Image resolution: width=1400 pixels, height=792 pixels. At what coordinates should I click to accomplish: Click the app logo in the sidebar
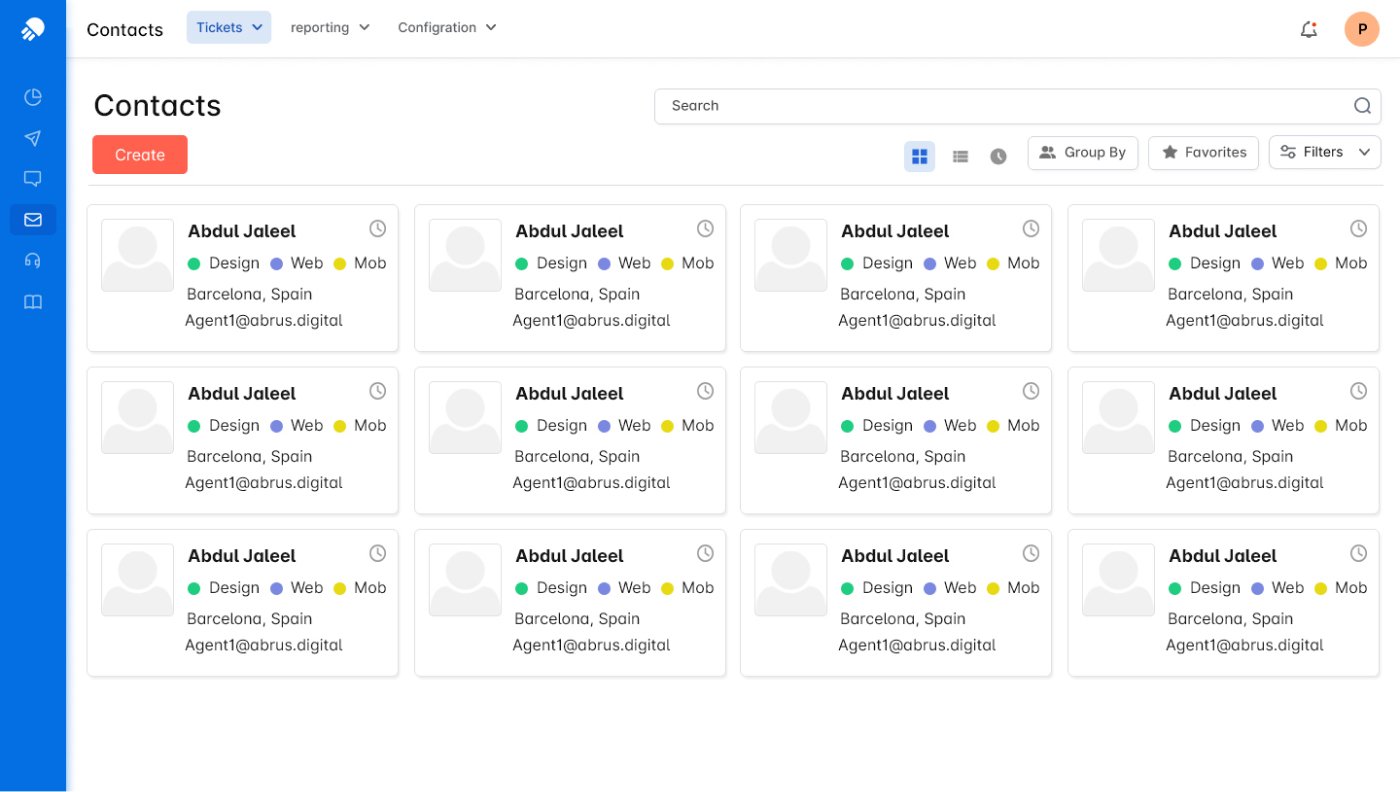coord(33,29)
